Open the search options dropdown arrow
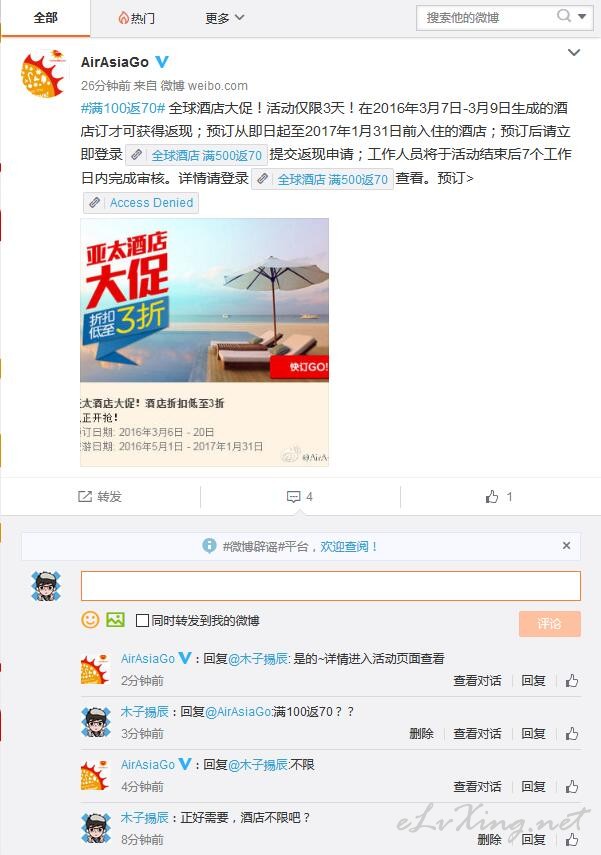This screenshot has width=601, height=855. pyautogui.click(x=582, y=17)
